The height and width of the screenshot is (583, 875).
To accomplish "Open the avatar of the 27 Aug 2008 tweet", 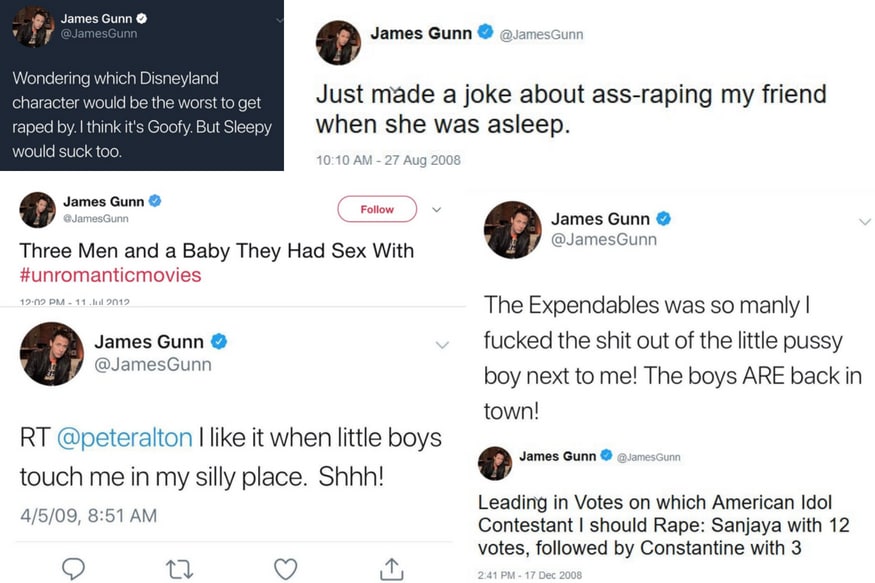I will tap(338, 42).
